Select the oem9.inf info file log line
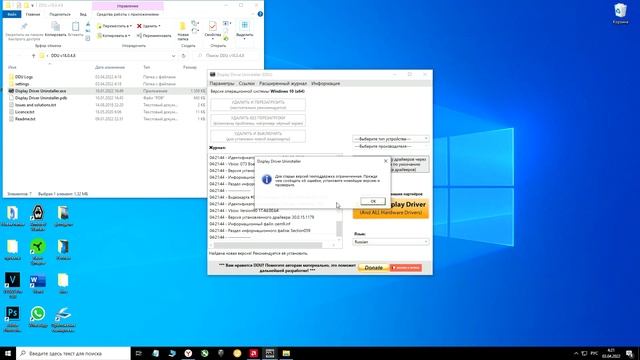 [x=250, y=224]
